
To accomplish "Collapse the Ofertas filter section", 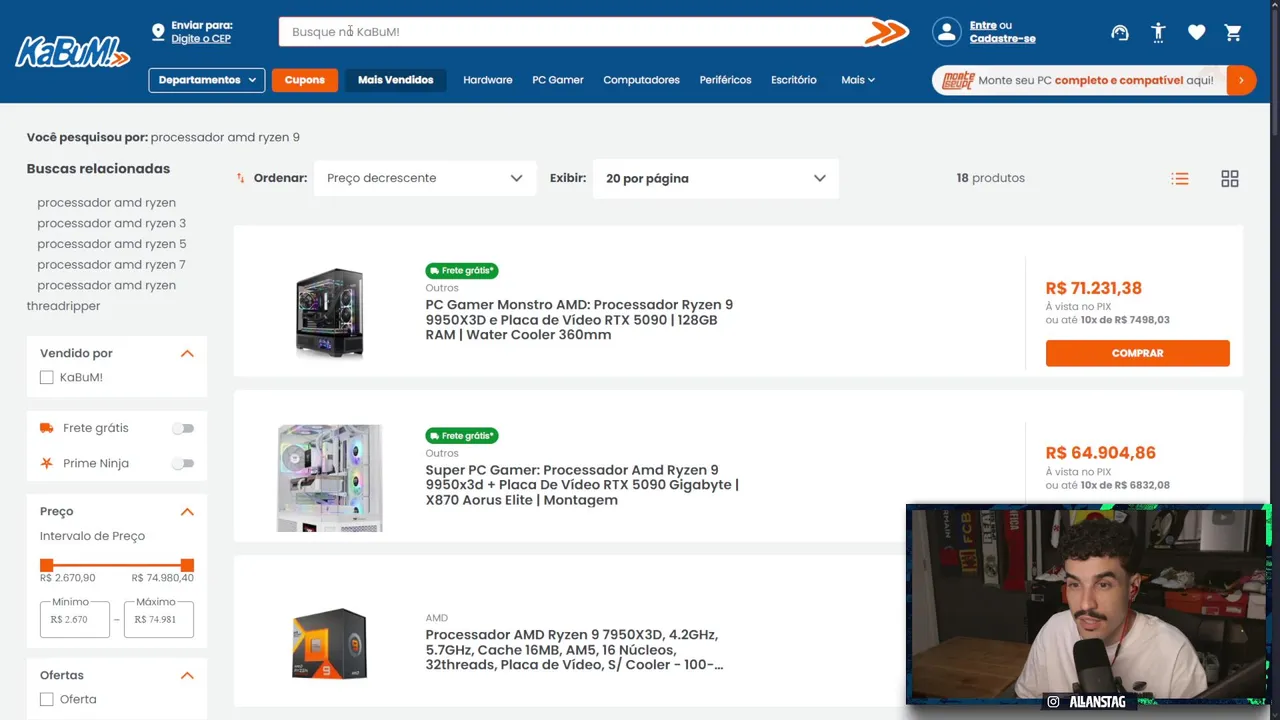I will point(187,675).
